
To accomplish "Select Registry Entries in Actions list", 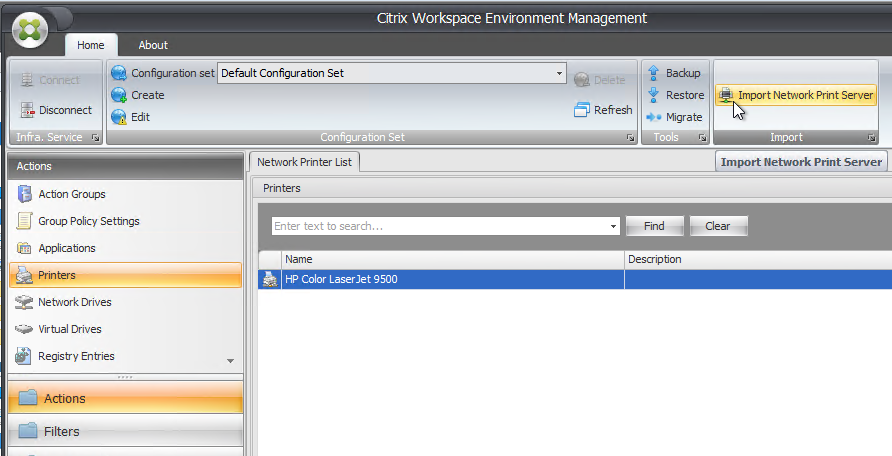I will tap(125, 356).
